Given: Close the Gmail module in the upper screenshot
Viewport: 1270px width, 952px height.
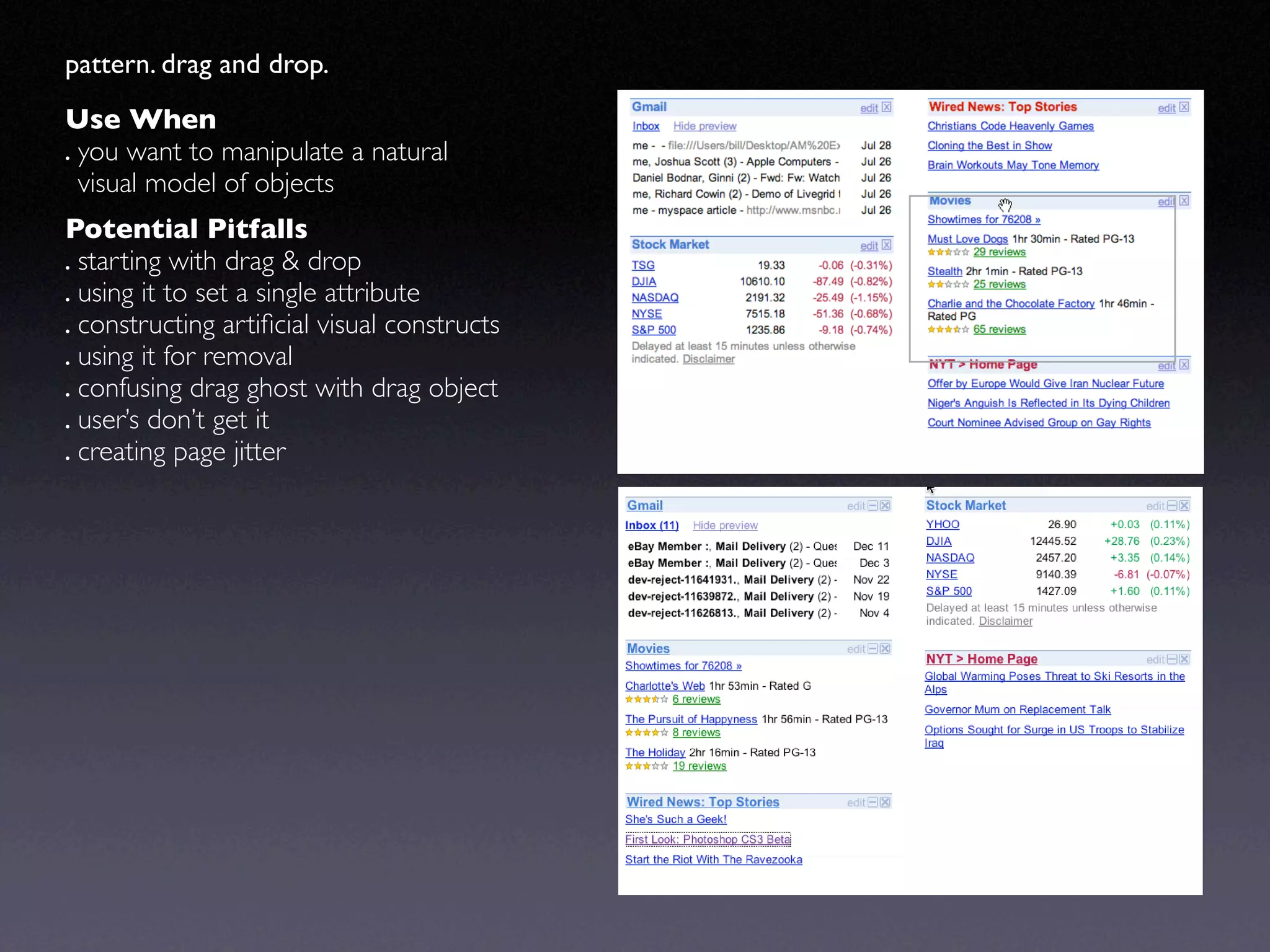Looking at the screenshot, I should click(887, 107).
